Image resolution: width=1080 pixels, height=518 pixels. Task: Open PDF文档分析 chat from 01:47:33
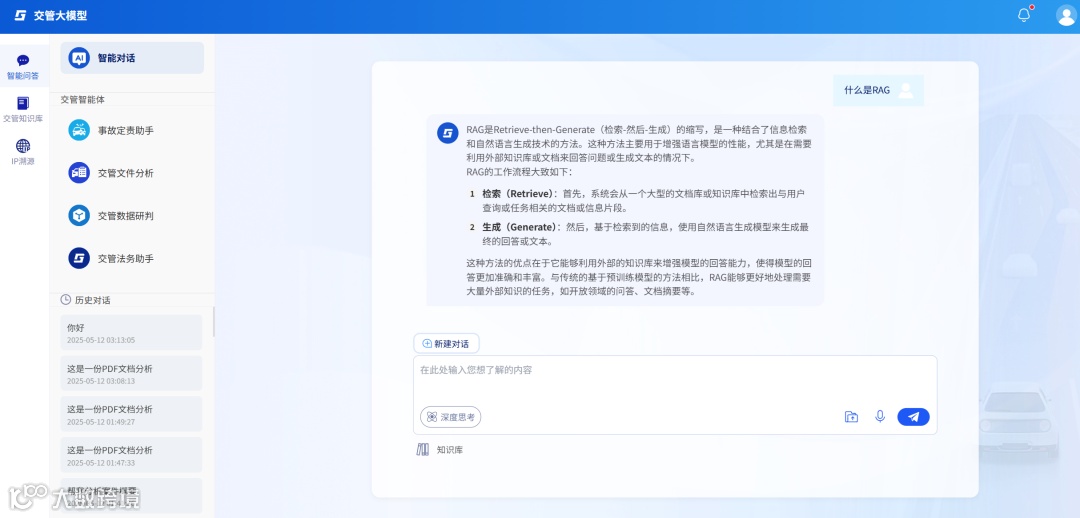pos(131,455)
